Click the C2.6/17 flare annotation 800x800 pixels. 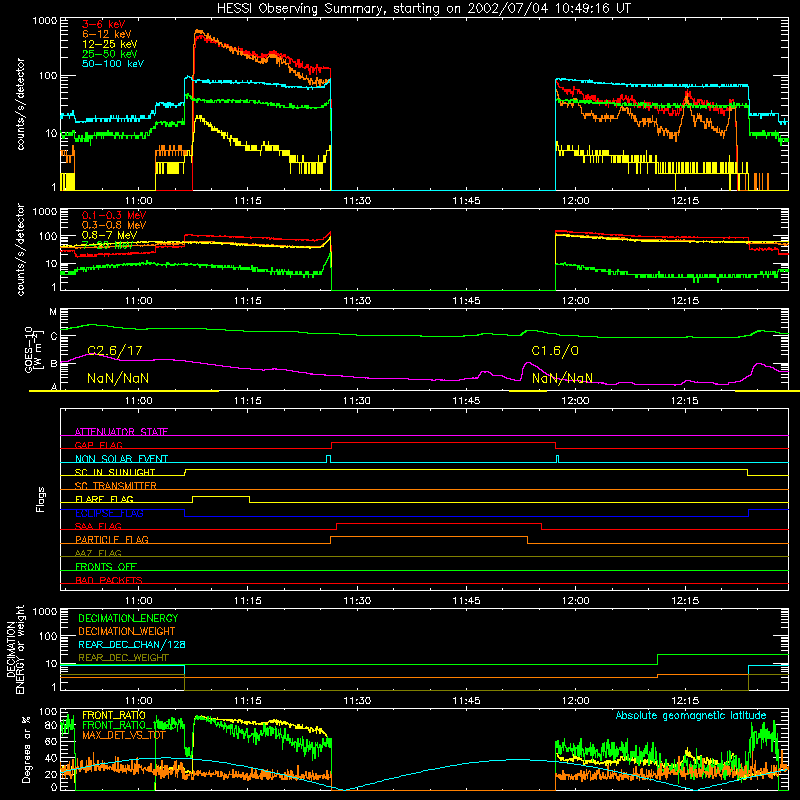click(115, 351)
